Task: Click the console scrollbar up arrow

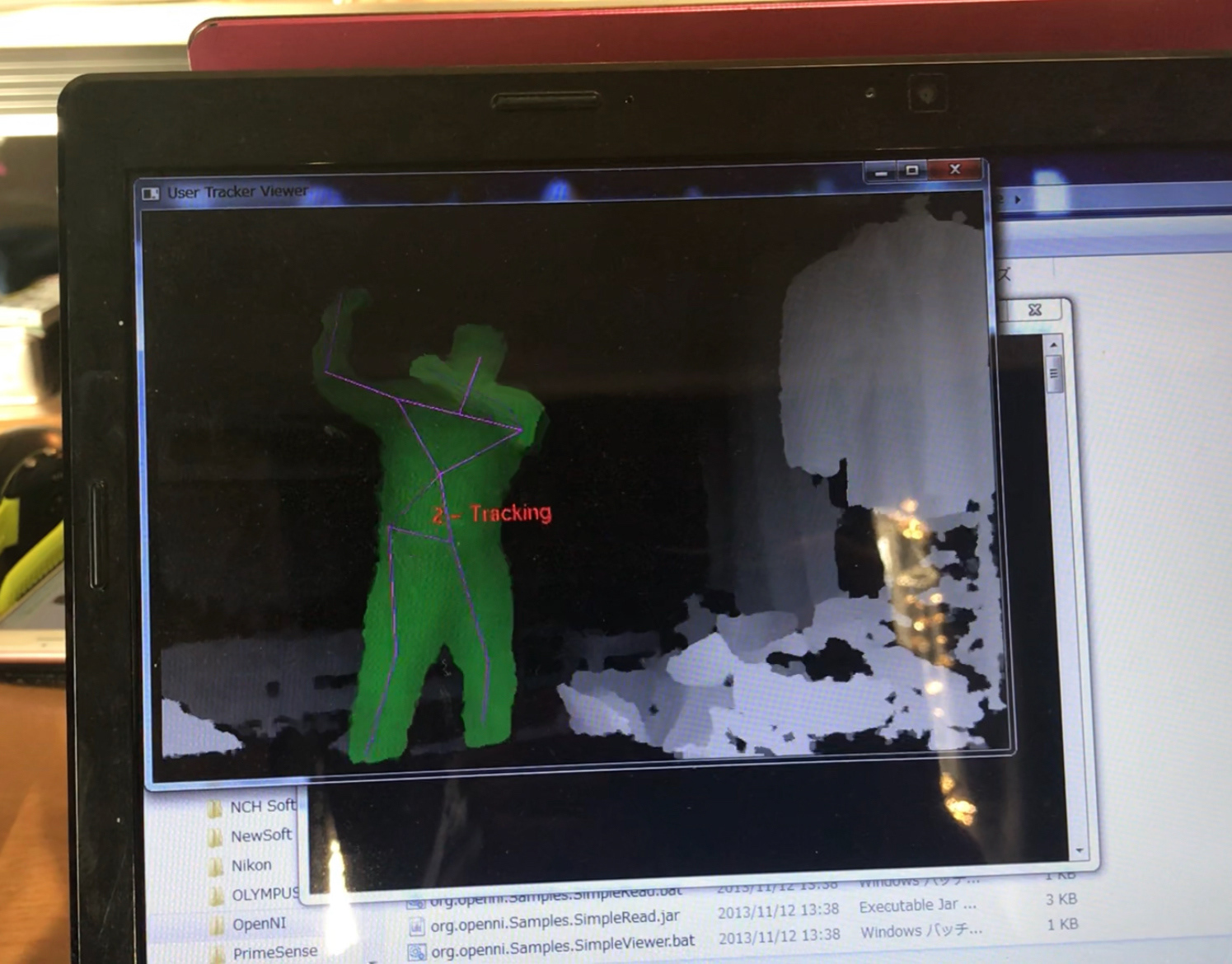Action: [x=1053, y=344]
